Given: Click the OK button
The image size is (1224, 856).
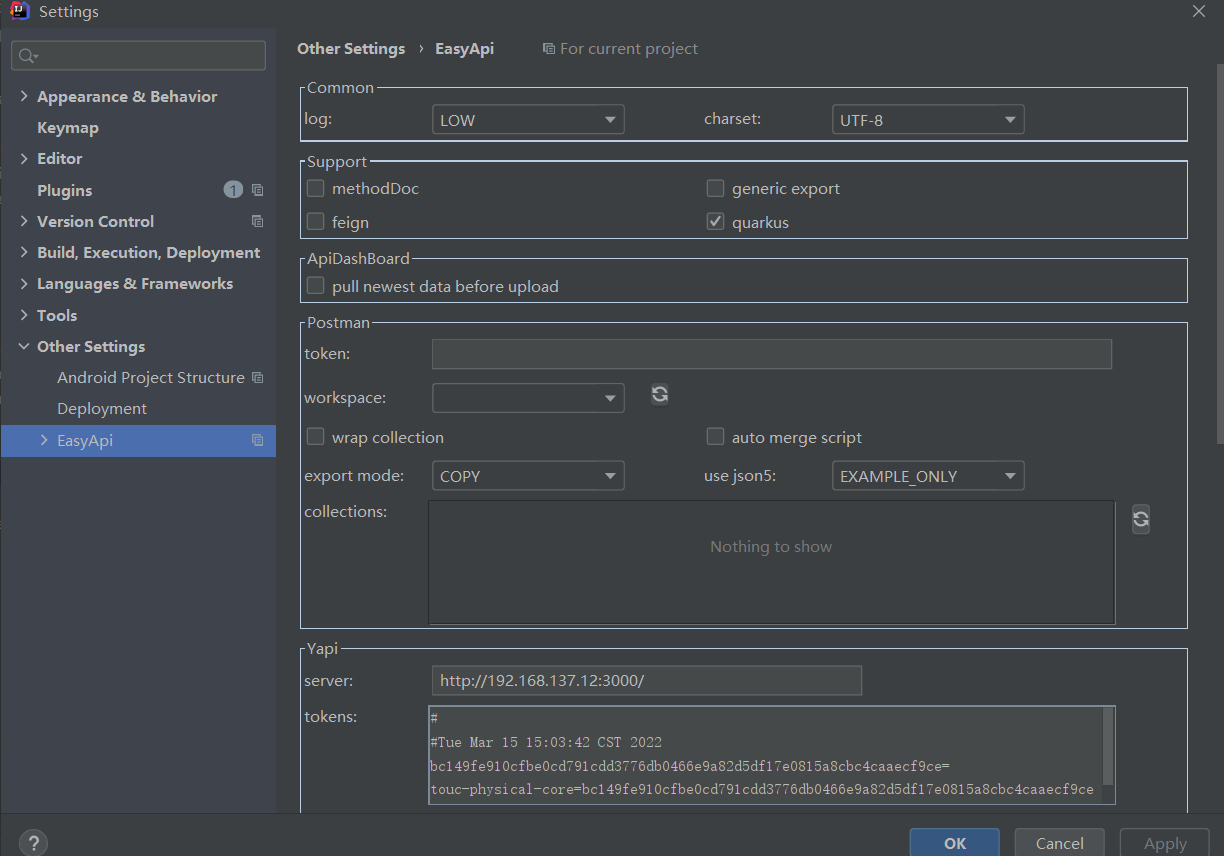Looking at the screenshot, I should (955, 843).
